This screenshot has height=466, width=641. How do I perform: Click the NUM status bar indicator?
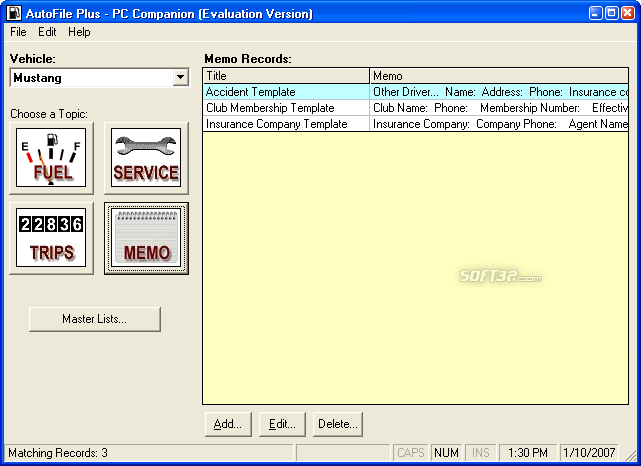click(446, 453)
